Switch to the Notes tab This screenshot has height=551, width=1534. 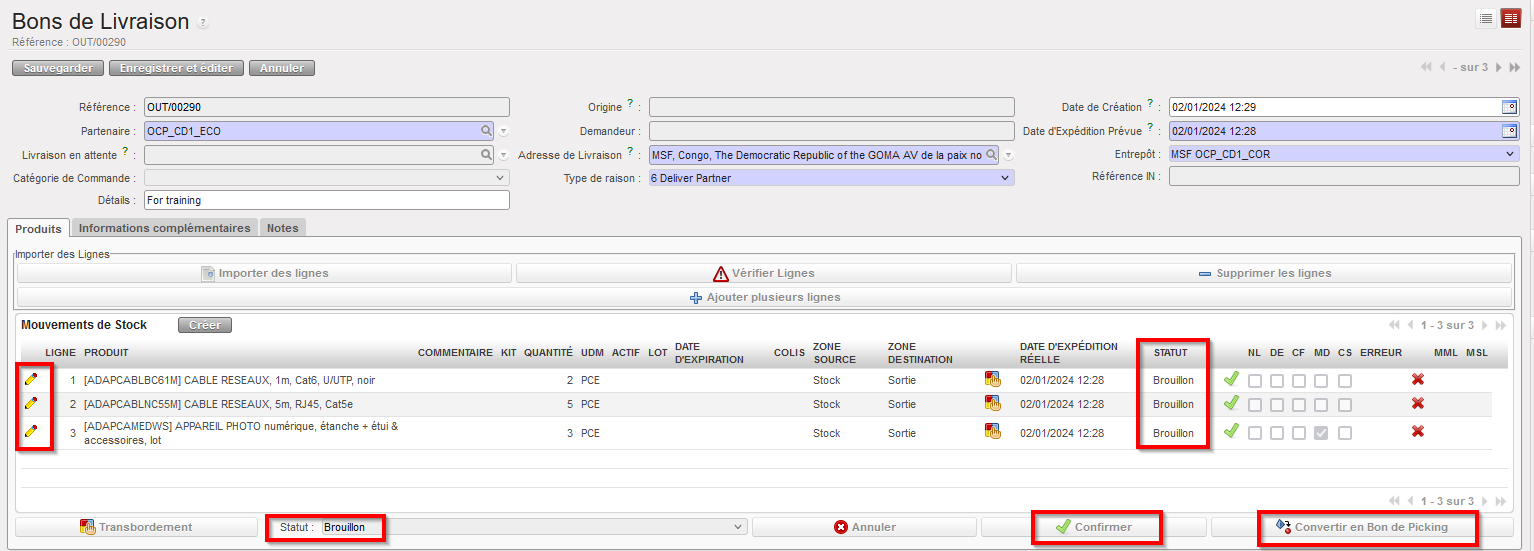[282, 228]
